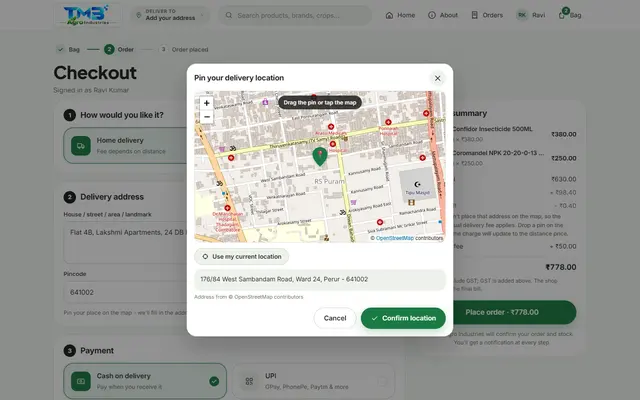The image size is (640, 400).
Task: Click the green delivery pin on map
Action: point(320,157)
